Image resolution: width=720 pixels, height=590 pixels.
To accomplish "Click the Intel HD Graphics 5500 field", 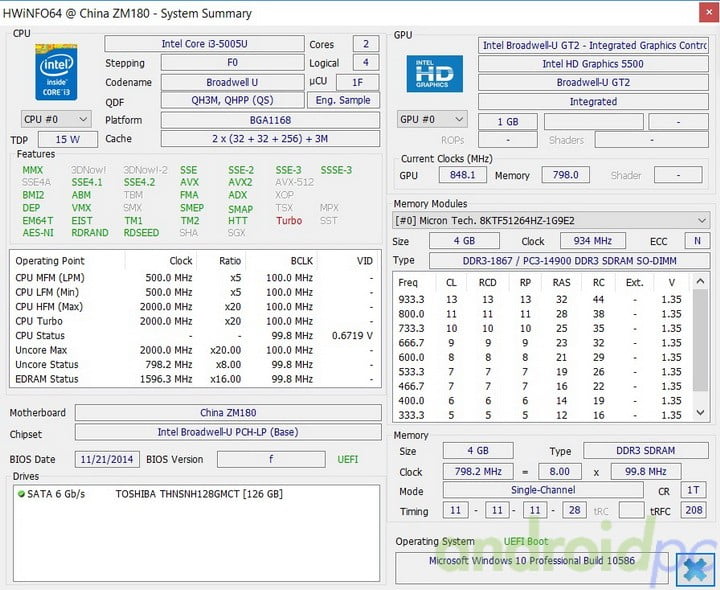I will [x=593, y=64].
